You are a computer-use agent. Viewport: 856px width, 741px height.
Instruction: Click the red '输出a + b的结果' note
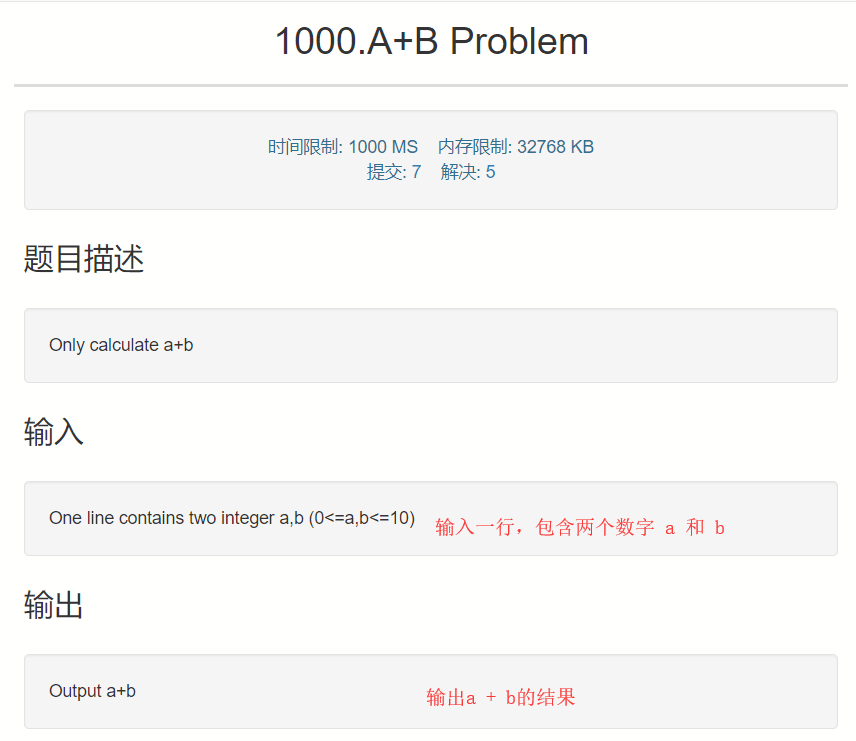click(x=501, y=697)
